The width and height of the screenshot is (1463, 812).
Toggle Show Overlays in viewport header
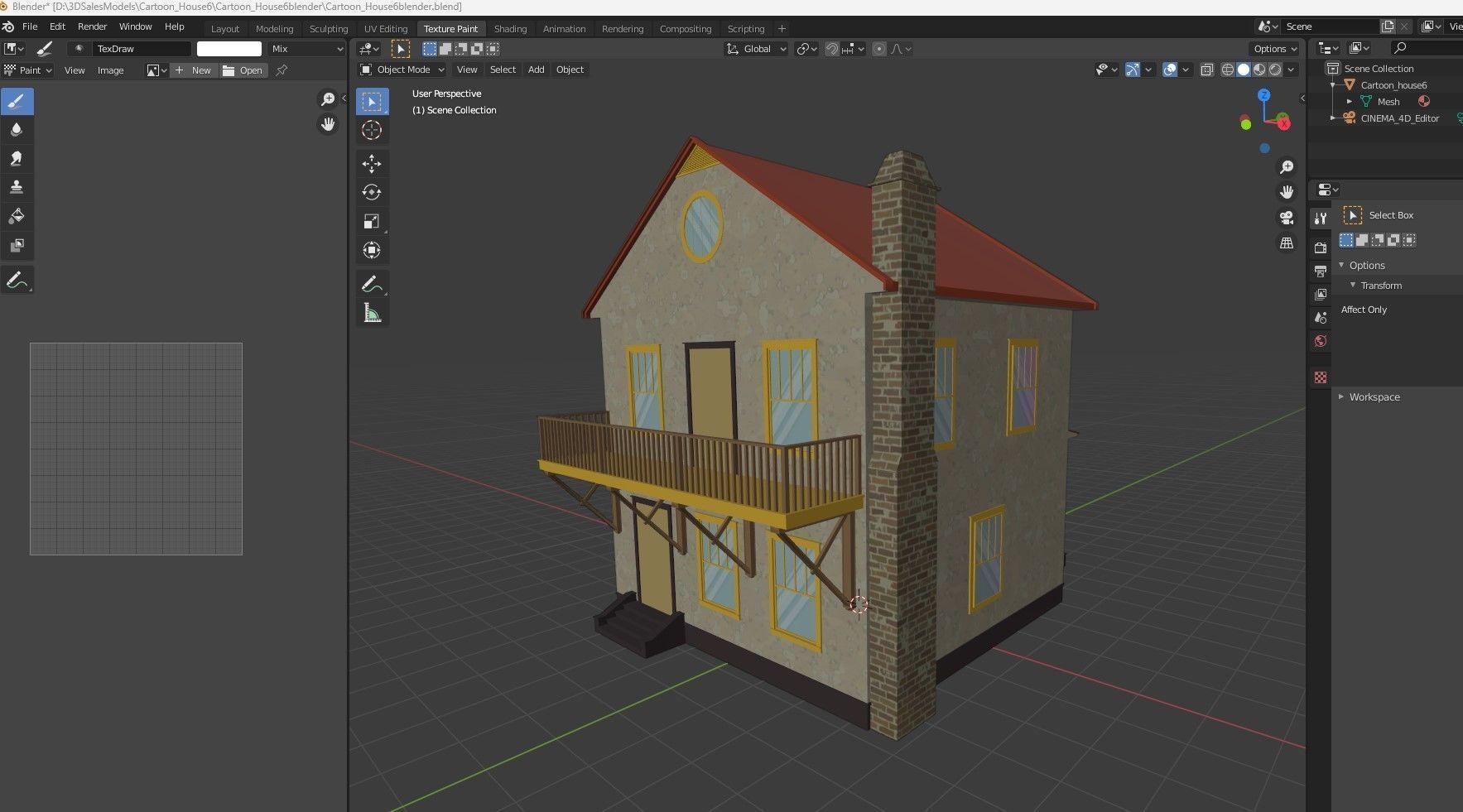tap(1170, 70)
